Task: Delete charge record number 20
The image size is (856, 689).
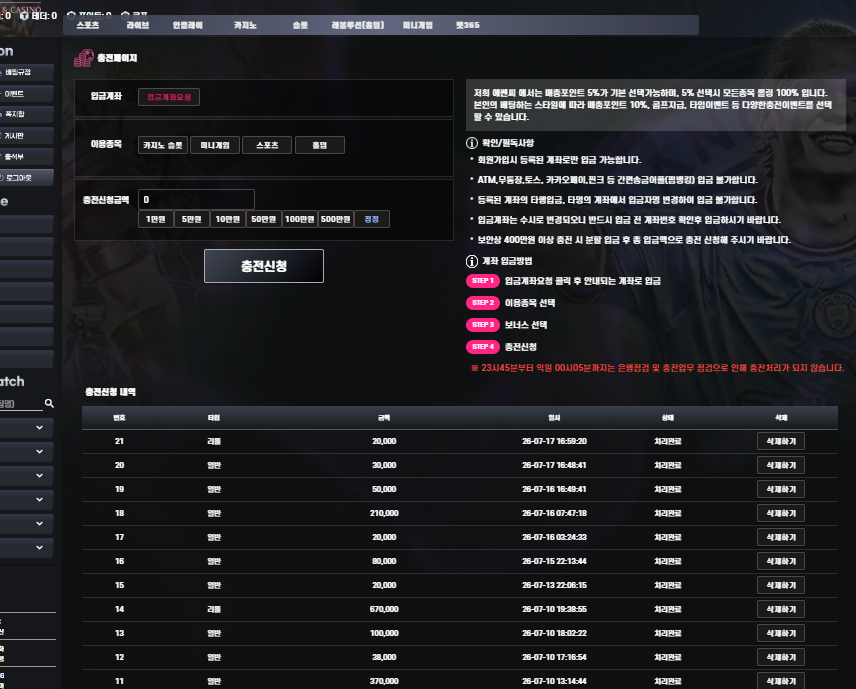Action: point(781,465)
